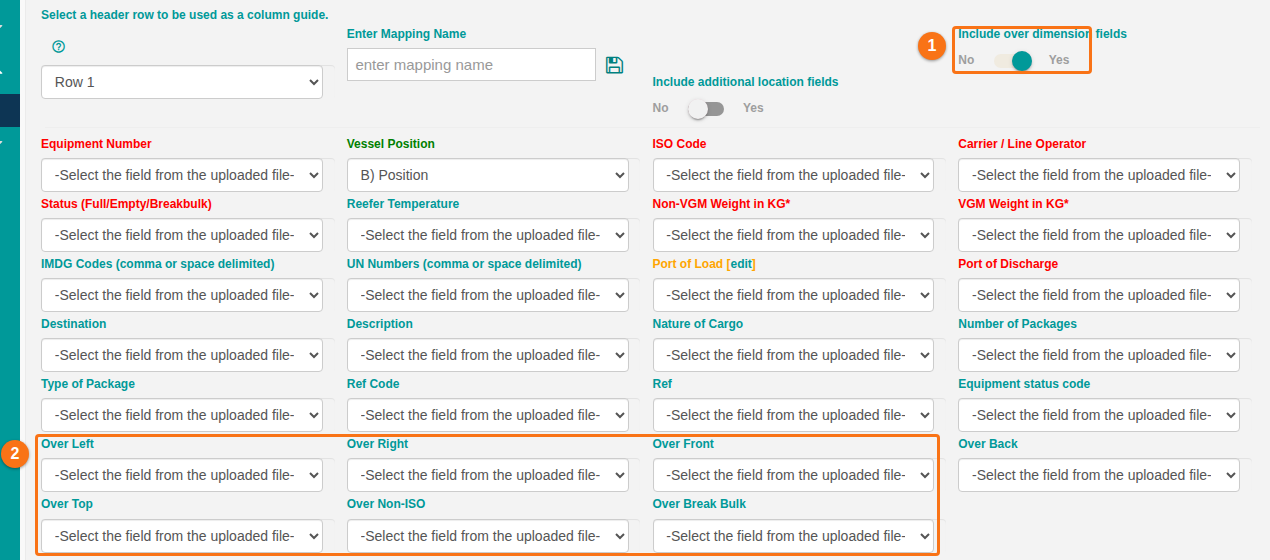Open the Reefer Temperature dropdown
Viewport: 1270px width, 560px height.
pyautogui.click(x=488, y=235)
